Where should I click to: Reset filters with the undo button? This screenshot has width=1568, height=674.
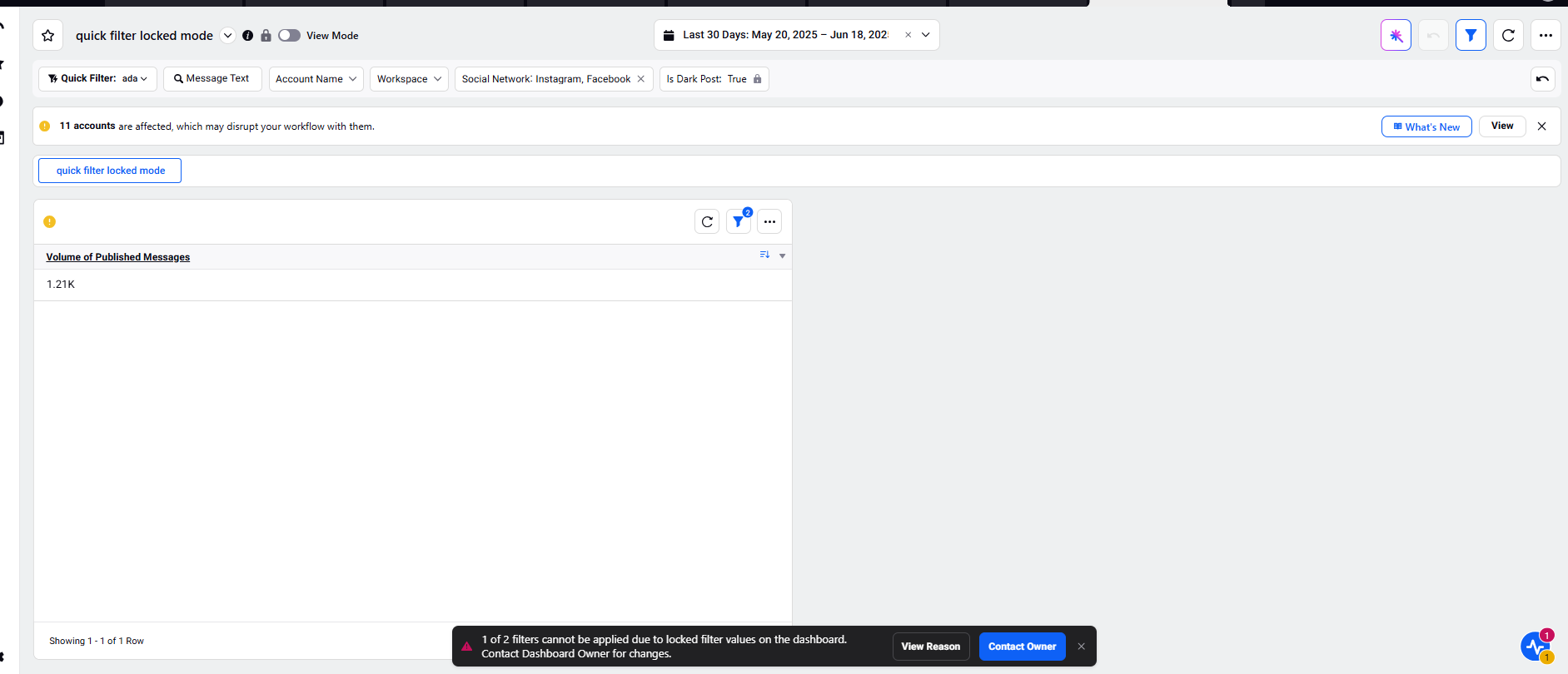click(x=1542, y=79)
